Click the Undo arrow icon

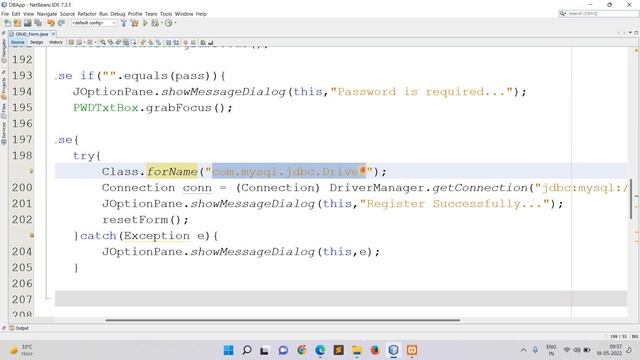click(51, 23)
